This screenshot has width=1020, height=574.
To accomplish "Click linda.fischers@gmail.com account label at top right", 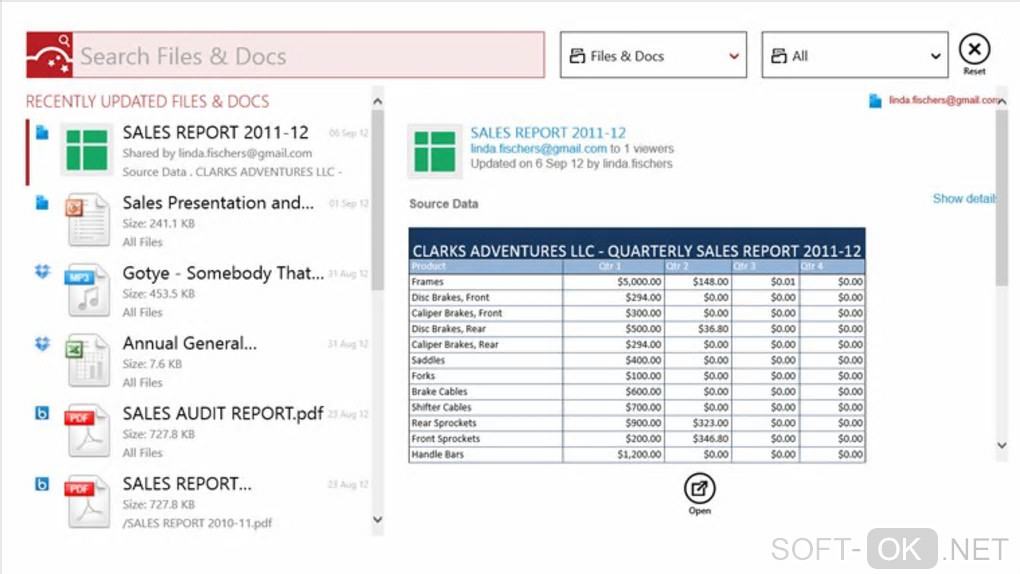I will (943, 100).
